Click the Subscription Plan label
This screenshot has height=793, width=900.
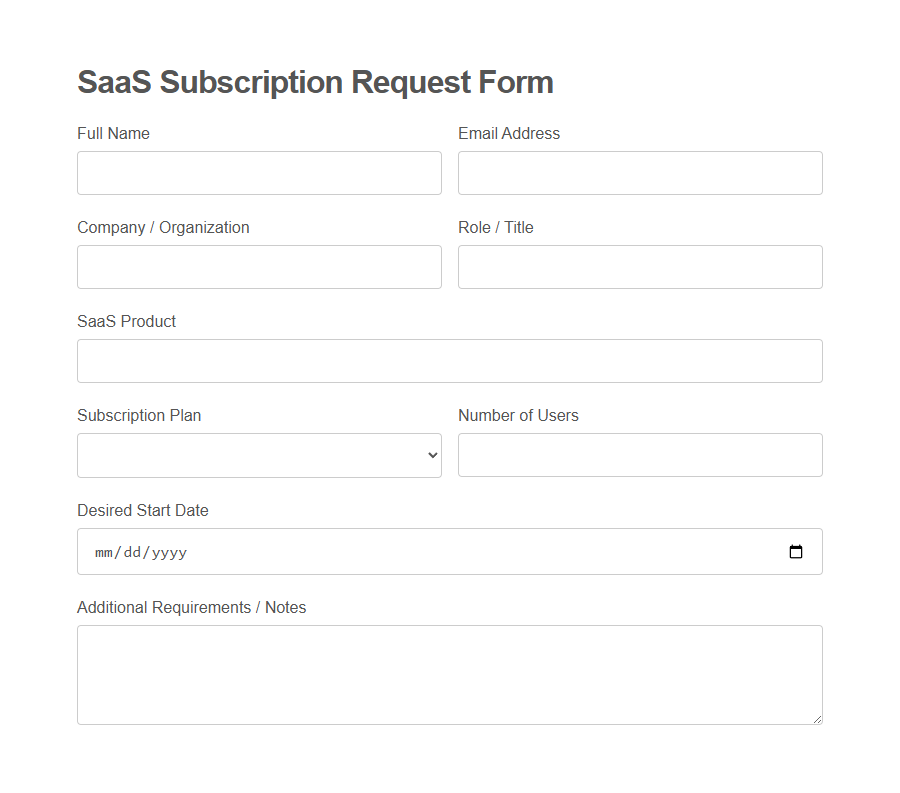(x=139, y=415)
